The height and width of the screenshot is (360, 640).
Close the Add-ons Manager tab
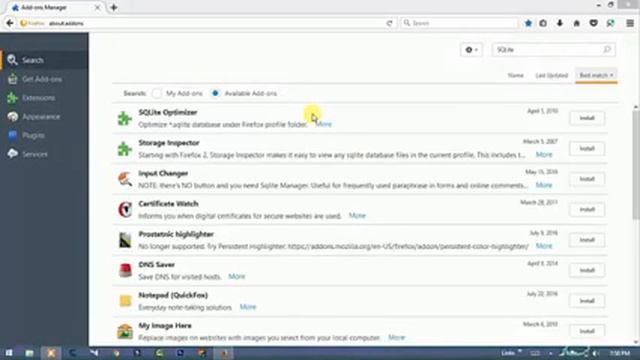97,7
